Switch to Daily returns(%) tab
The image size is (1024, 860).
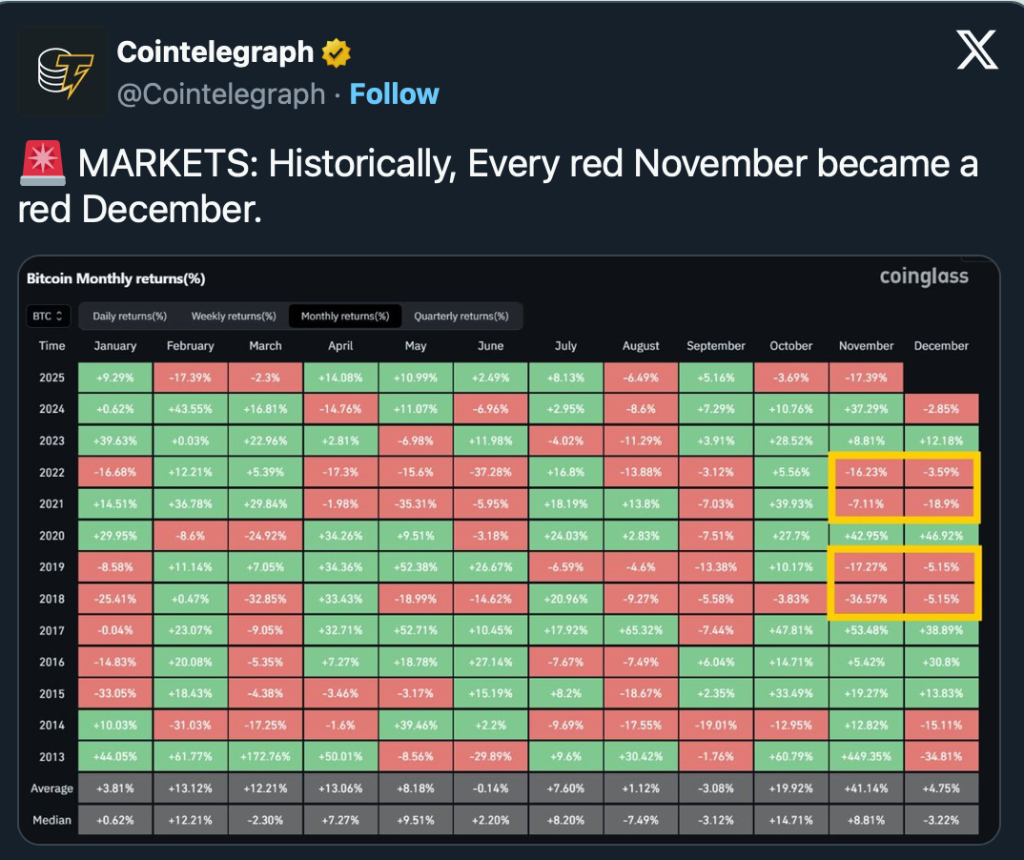coord(129,316)
